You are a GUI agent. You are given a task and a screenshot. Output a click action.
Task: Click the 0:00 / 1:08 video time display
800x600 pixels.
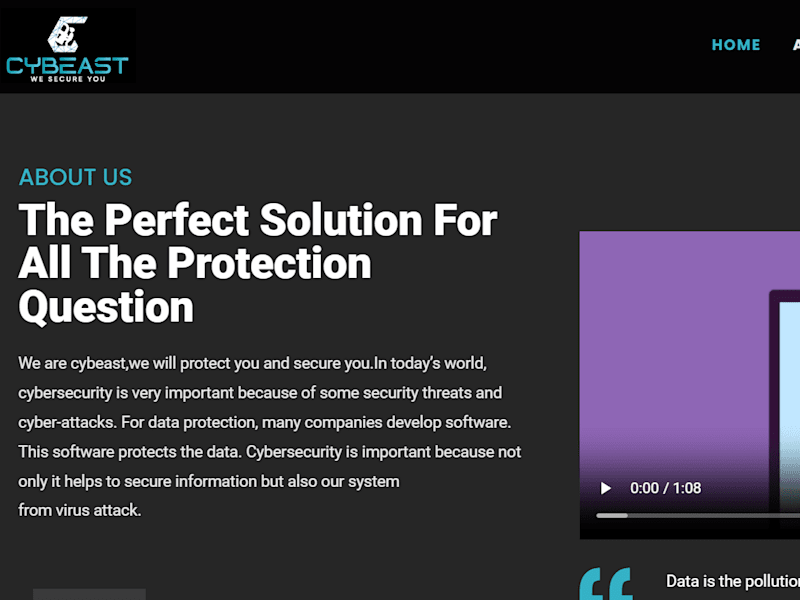coord(665,488)
